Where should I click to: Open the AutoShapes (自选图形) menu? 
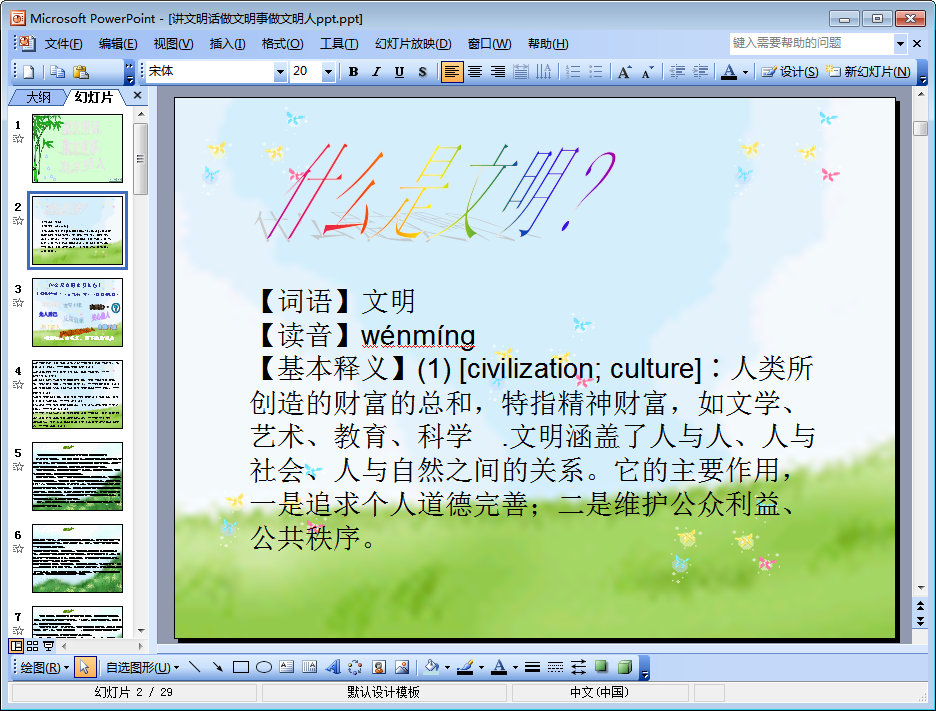pos(142,667)
